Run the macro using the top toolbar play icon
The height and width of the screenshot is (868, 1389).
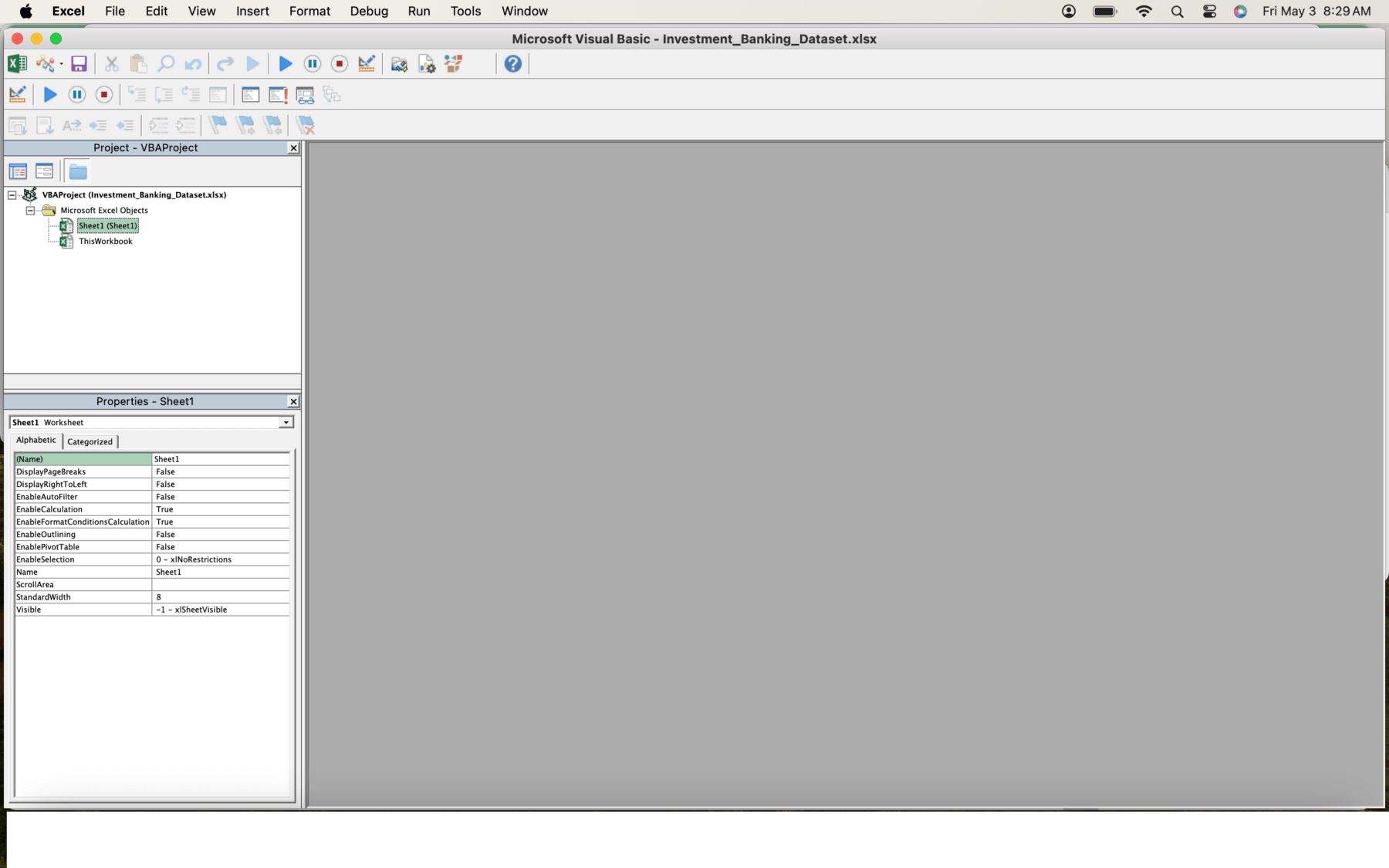[285, 64]
